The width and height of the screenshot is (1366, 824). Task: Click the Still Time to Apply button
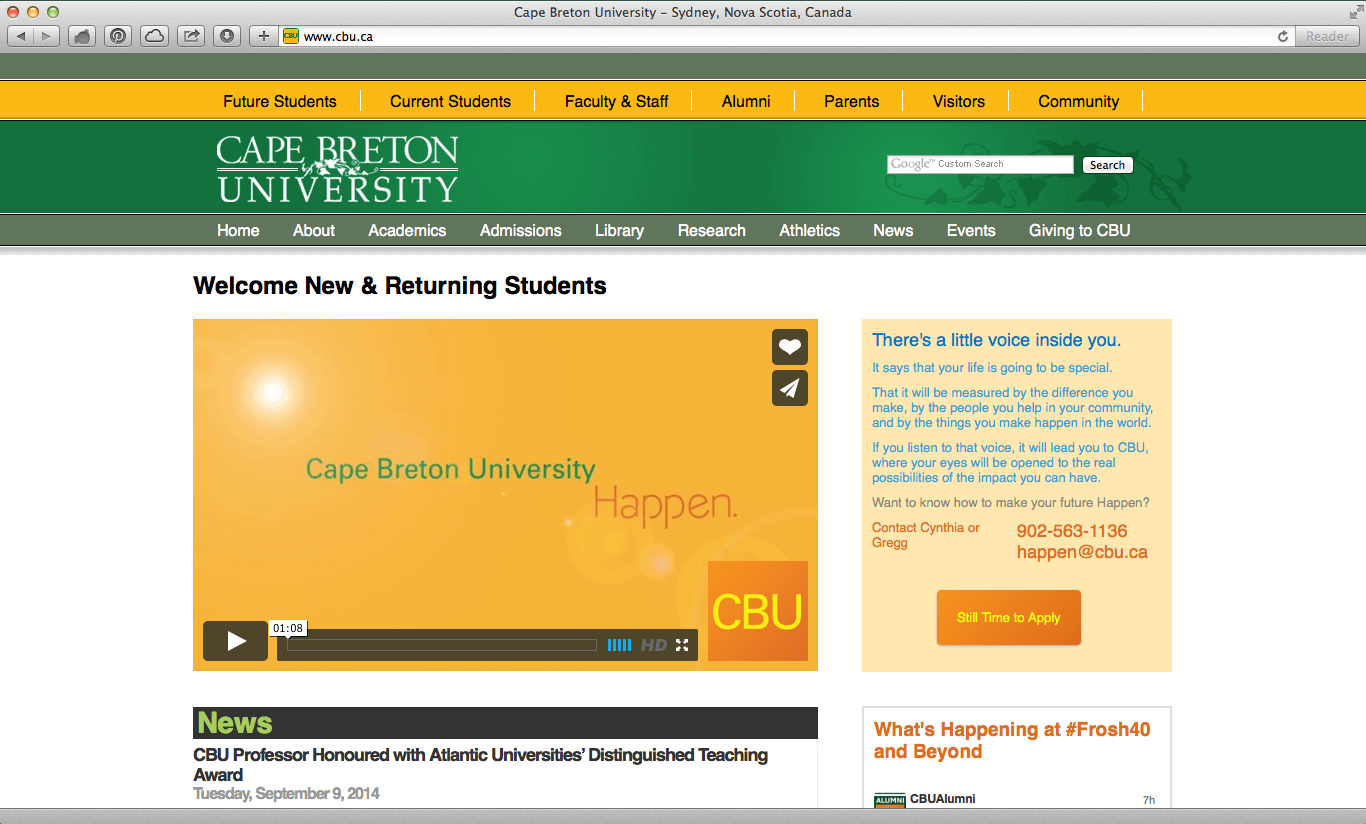click(x=1009, y=617)
